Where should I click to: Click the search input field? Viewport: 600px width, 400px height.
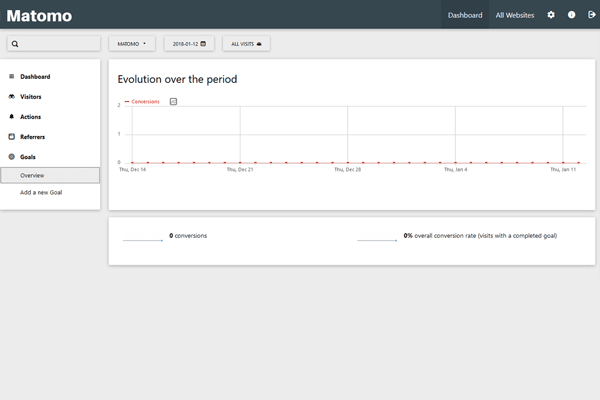coord(55,44)
